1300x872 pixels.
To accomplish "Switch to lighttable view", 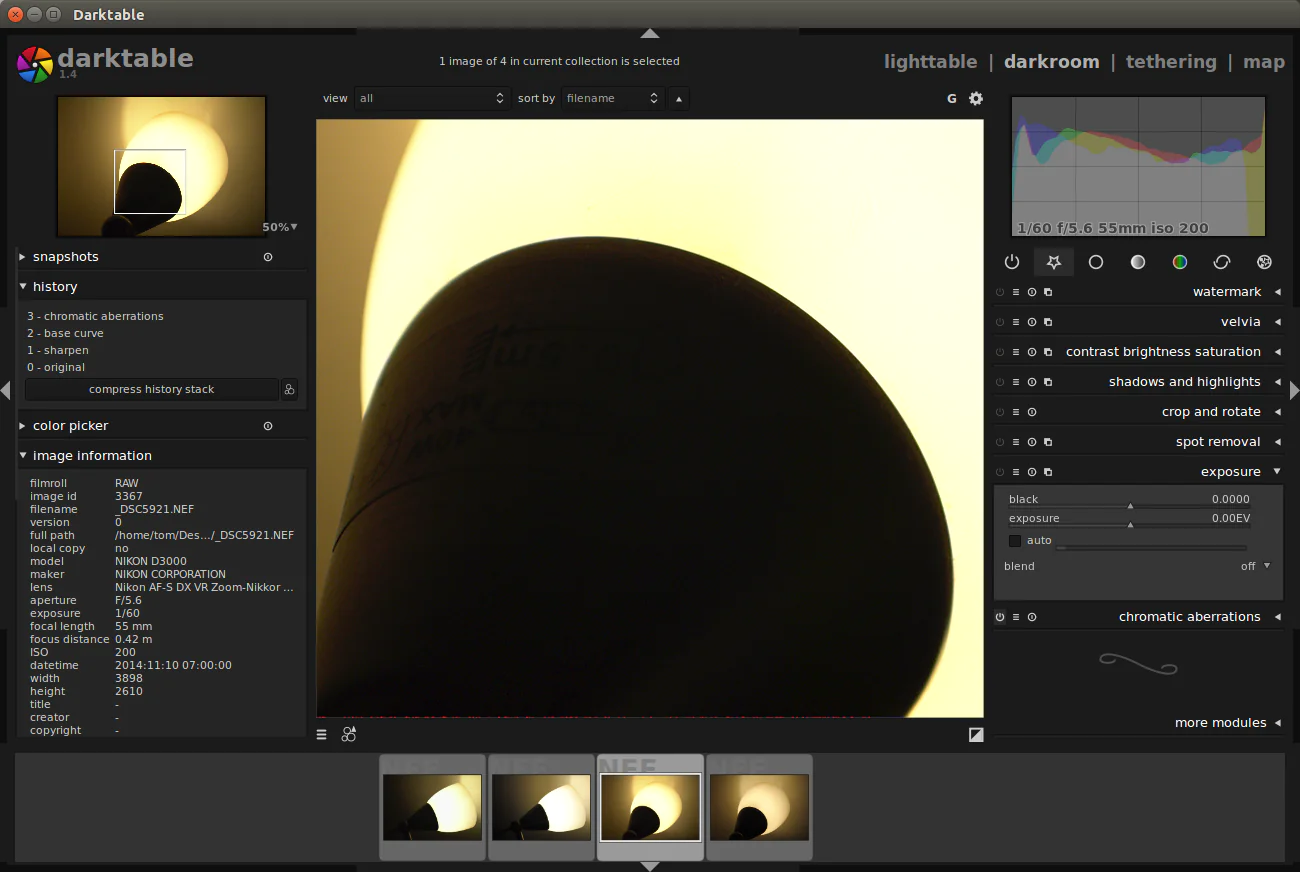I will click(x=930, y=62).
